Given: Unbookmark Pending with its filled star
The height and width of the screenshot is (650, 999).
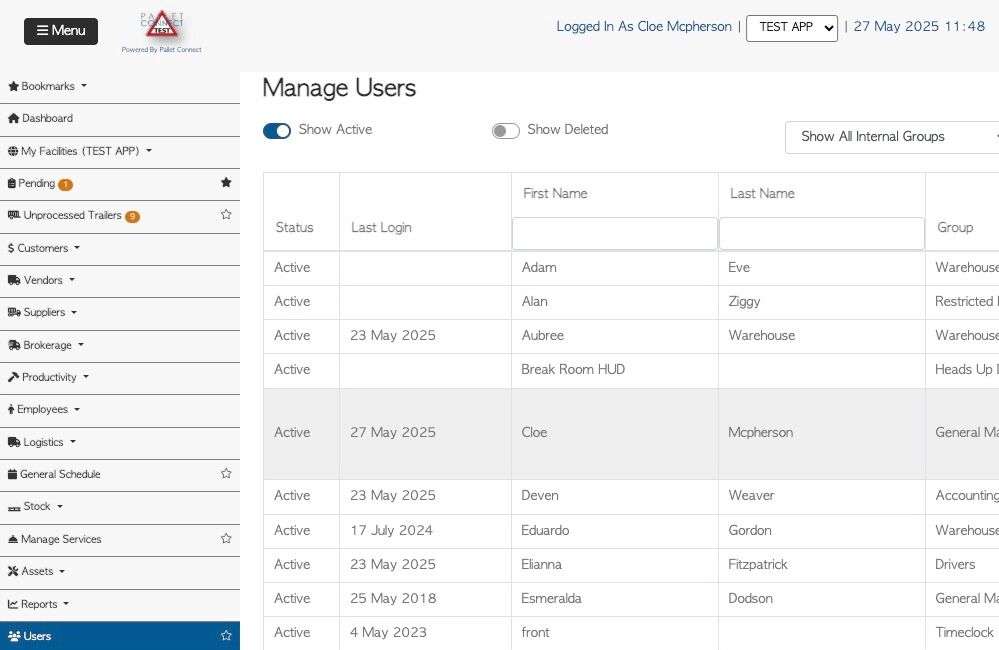Looking at the screenshot, I should coord(226,182).
